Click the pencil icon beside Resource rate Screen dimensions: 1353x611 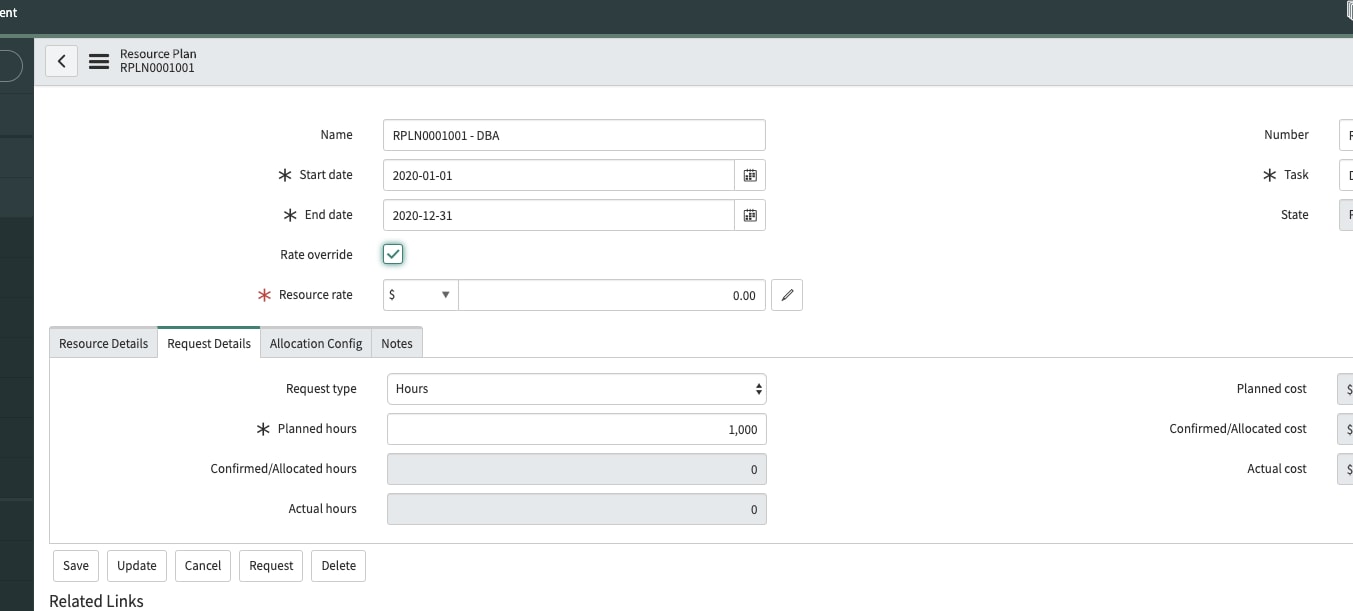(x=786, y=294)
